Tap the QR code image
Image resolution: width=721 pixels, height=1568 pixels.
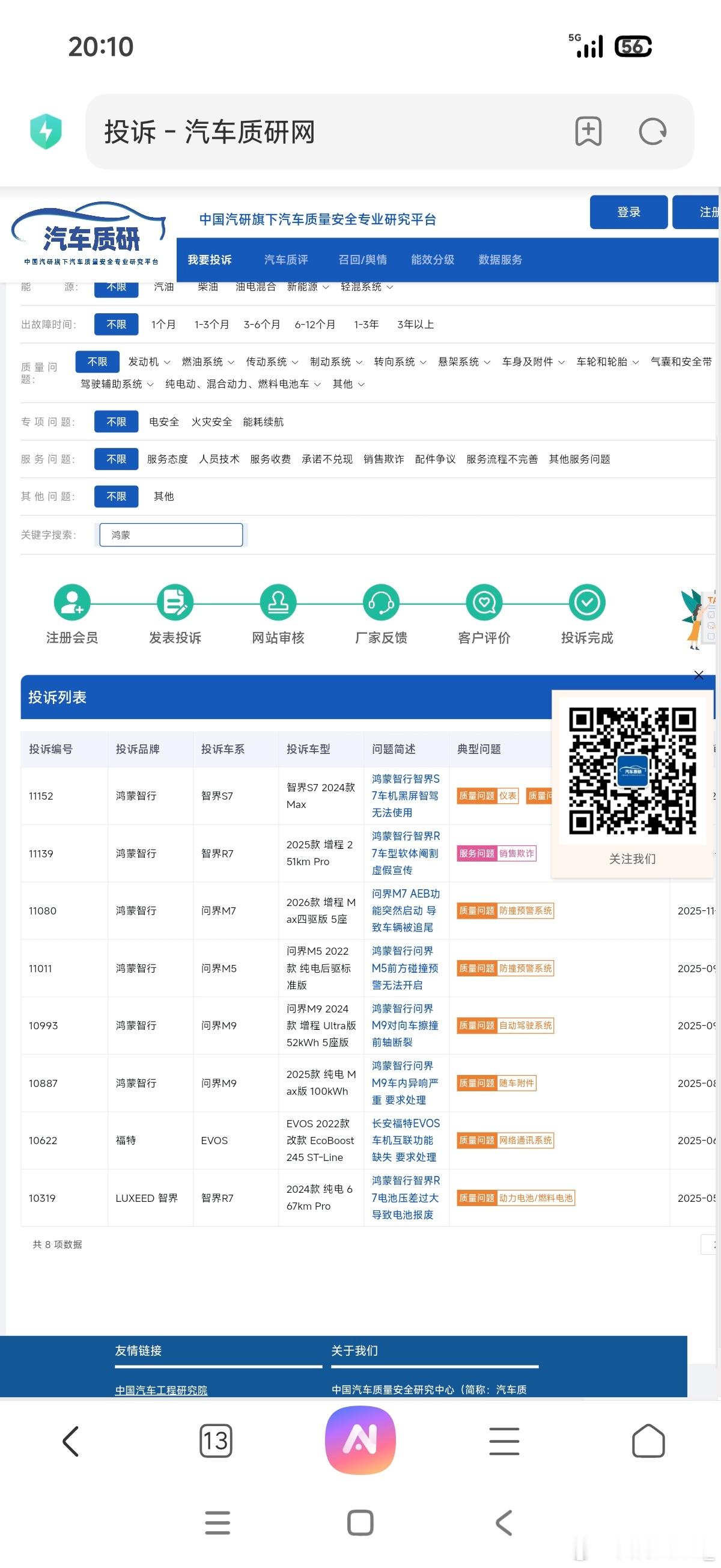point(632,771)
